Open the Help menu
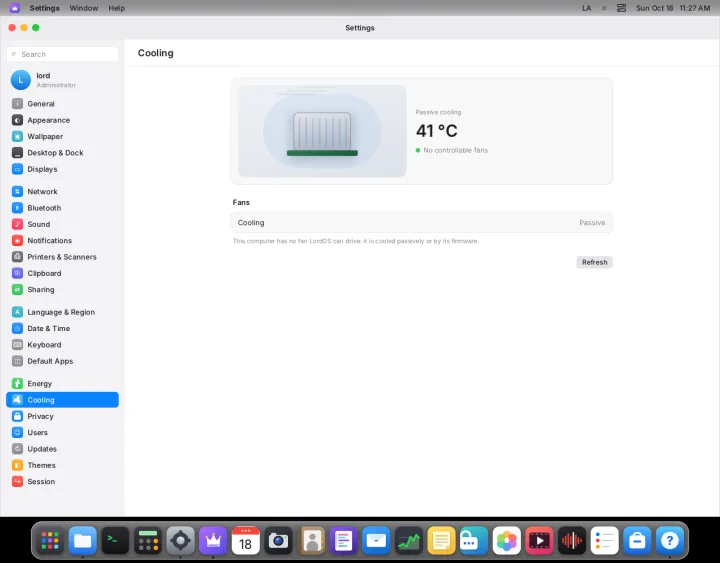Screen dimensions: 720x563 coord(117,8)
